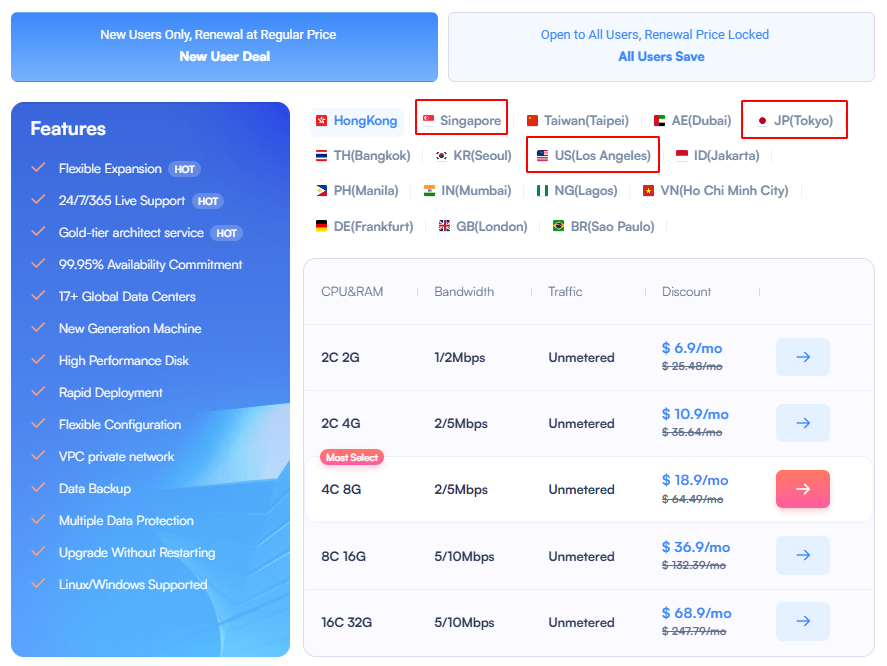Click the Most Select badge
The height and width of the screenshot is (666, 887).
pyautogui.click(x=352, y=457)
